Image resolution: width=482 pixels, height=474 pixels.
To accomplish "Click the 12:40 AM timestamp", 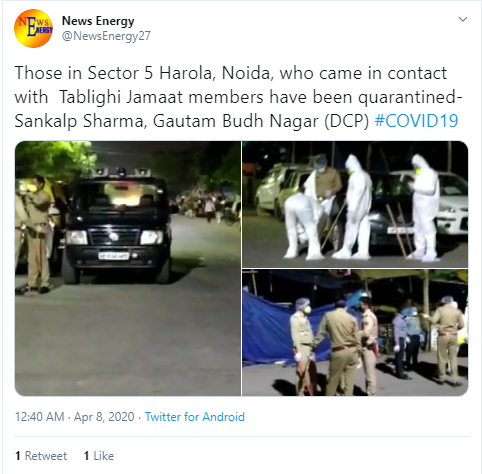I will point(39,417).
